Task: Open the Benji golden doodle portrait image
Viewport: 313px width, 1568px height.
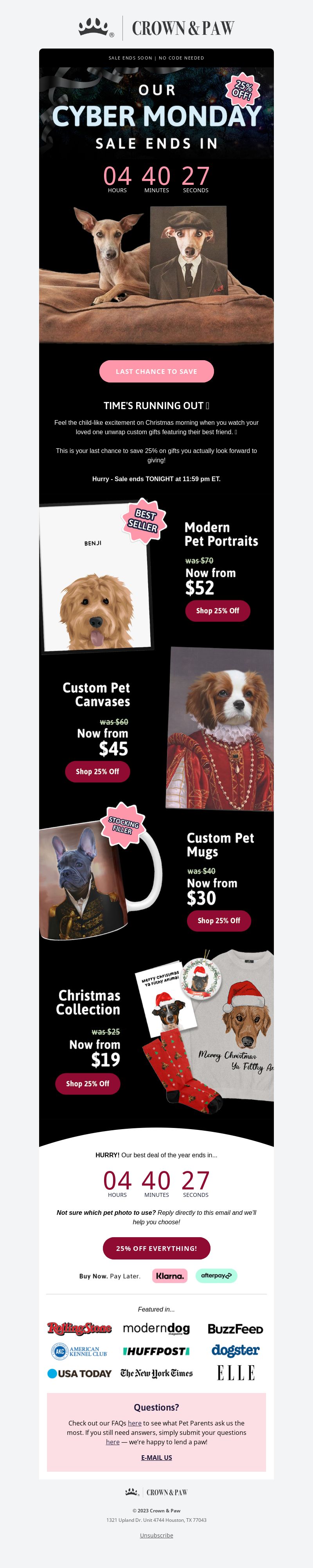Action: coord(95,578)
